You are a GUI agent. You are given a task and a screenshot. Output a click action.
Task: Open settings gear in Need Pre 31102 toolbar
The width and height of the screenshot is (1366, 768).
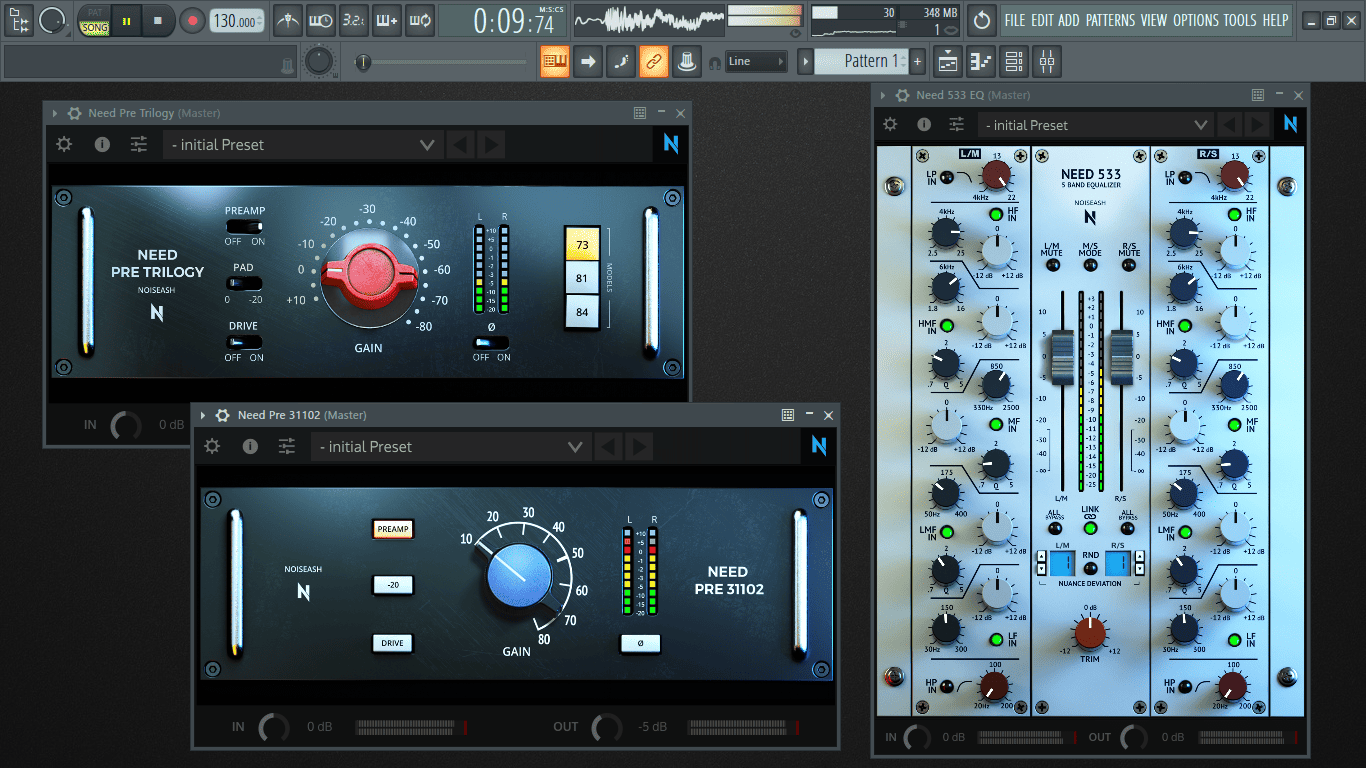tap(212, 446)
